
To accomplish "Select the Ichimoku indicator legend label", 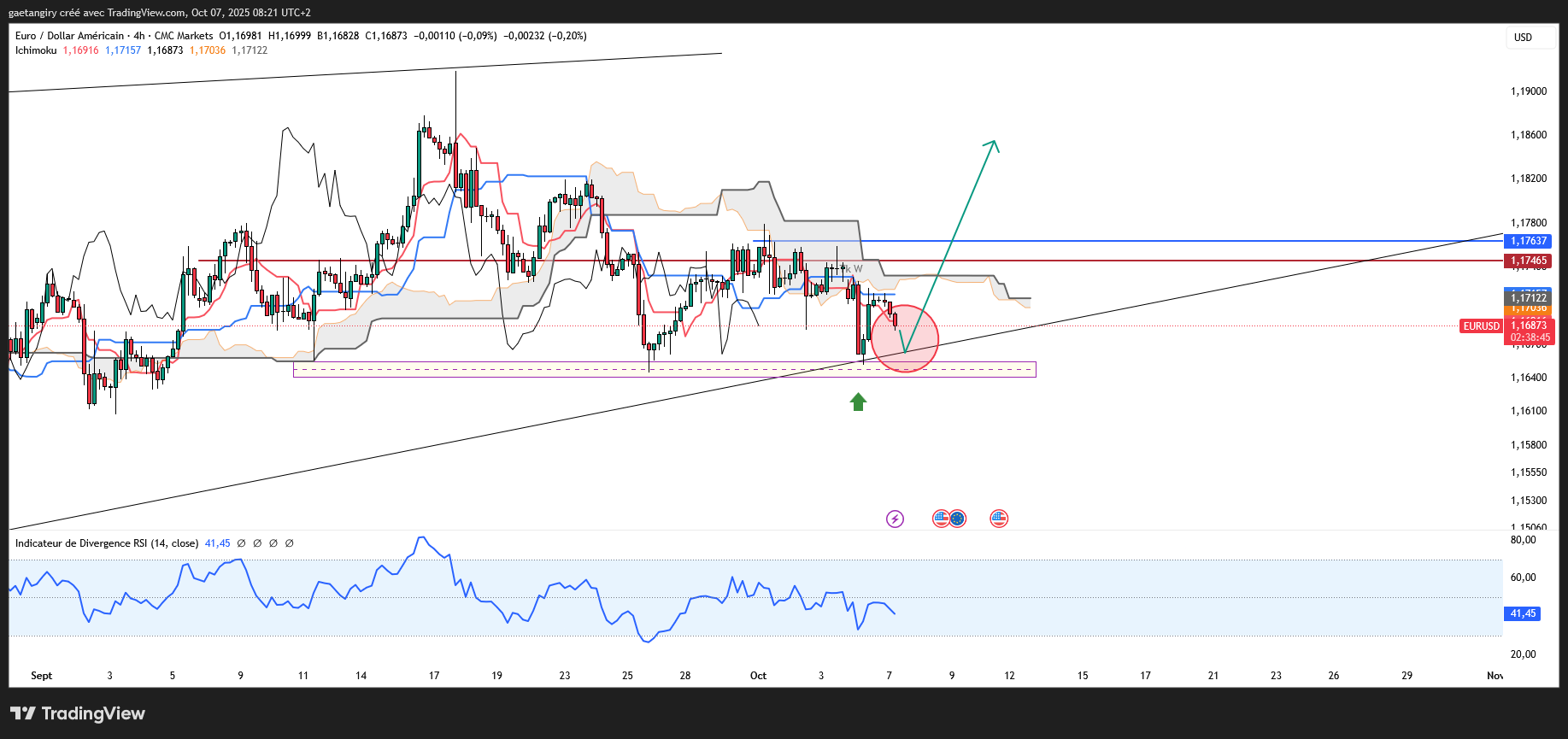I will [x=36, y=50].
